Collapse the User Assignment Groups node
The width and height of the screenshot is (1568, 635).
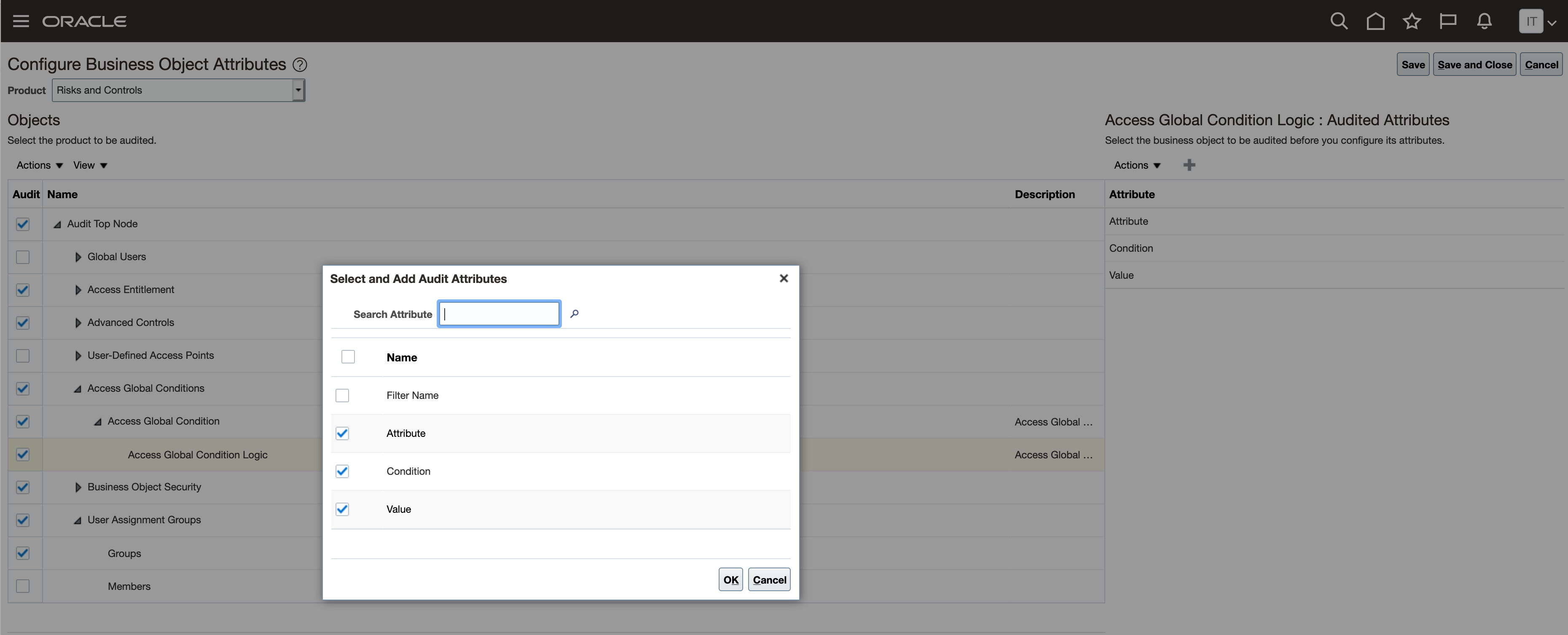tap(77, 521)
